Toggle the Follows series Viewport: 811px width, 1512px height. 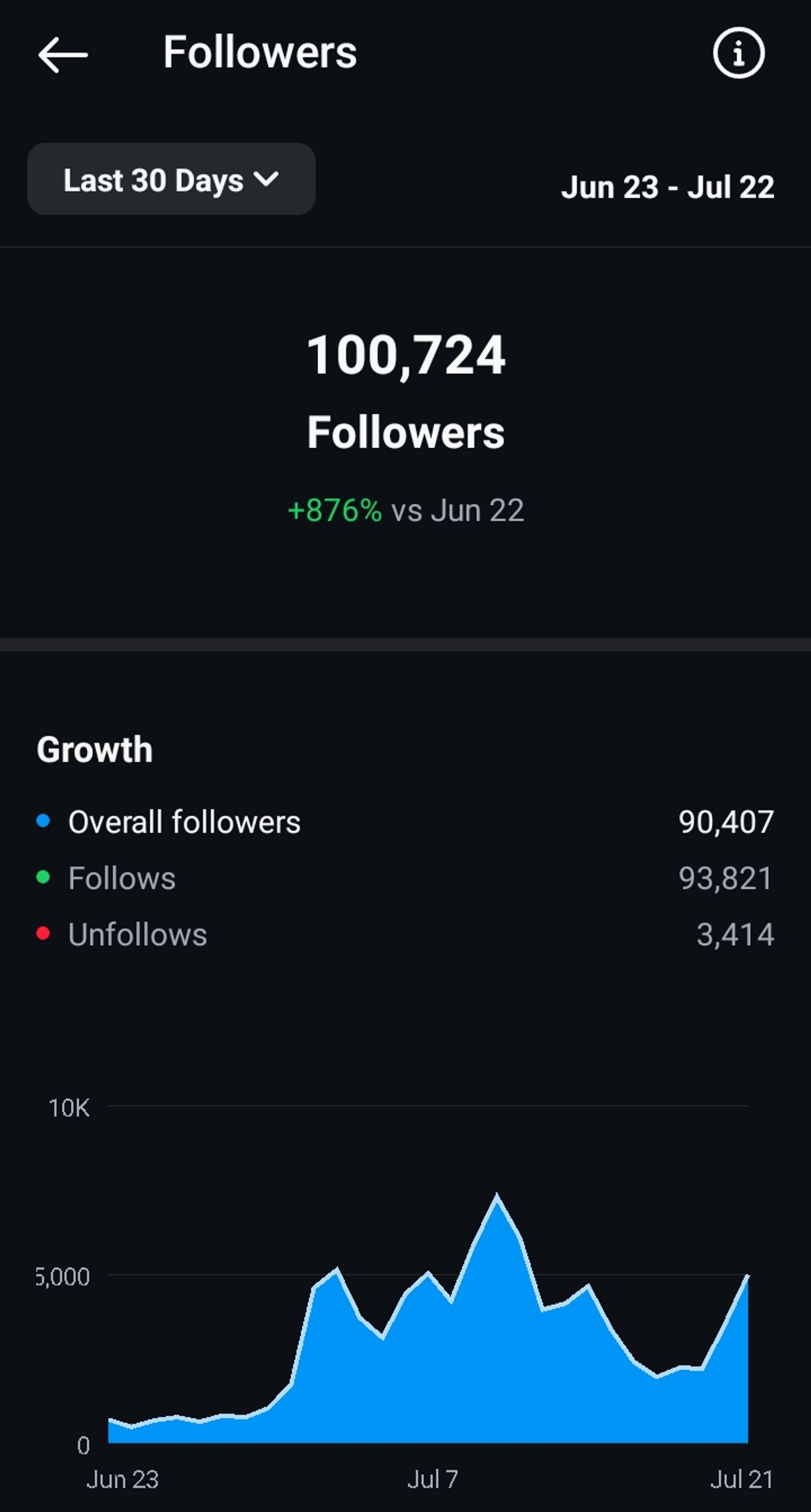(122, 878)
